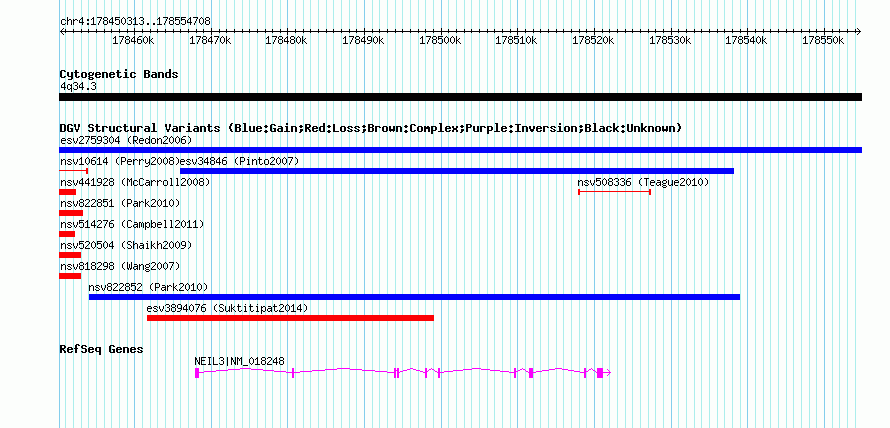
Task: Click the 178550k ruler position
Action: click(823, 41)
